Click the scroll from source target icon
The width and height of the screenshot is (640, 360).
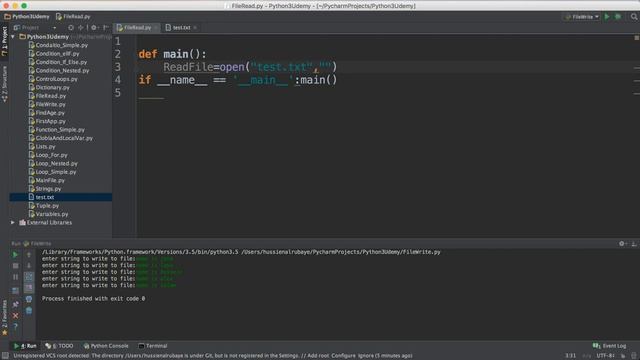[71, 27]
